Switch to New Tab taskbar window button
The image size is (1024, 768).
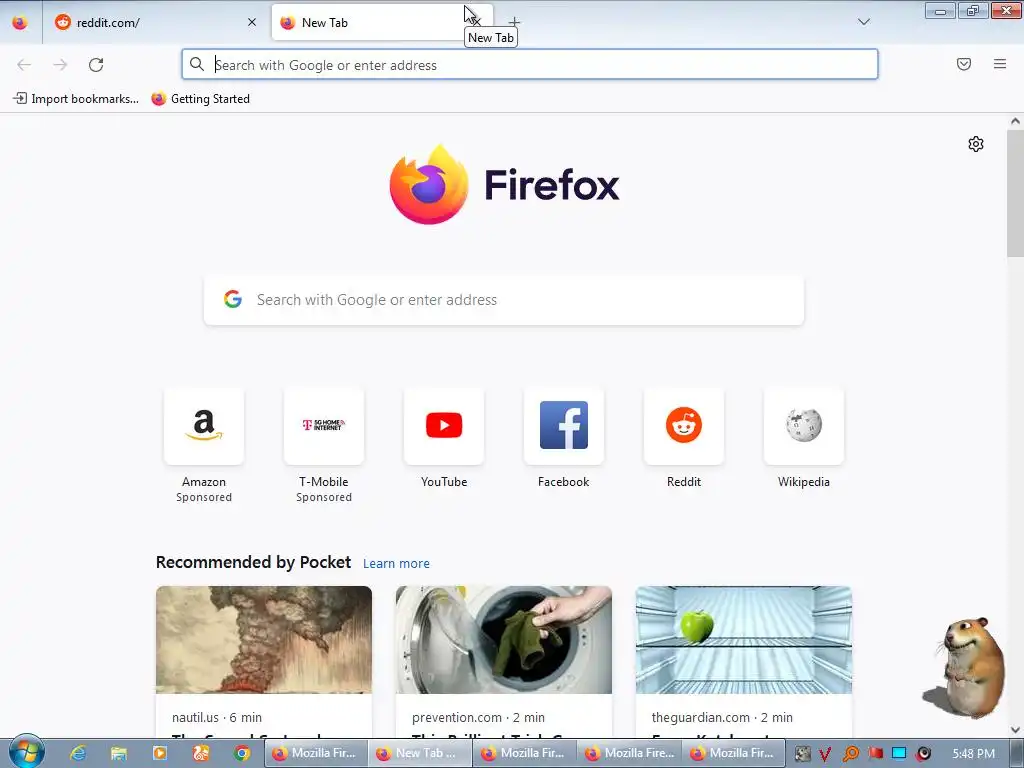pyautogui.click(x=420, y=753)
